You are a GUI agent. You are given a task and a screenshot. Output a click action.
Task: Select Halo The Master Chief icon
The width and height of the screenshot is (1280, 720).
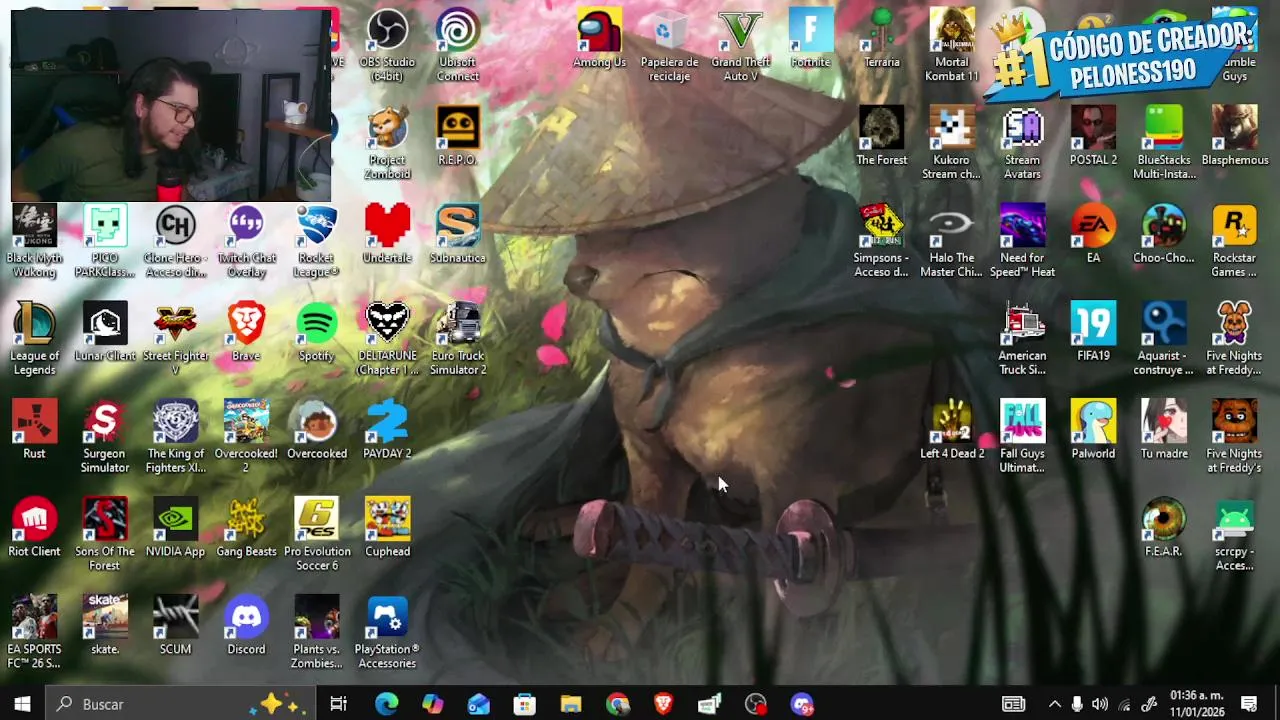(x=952, y=240)
